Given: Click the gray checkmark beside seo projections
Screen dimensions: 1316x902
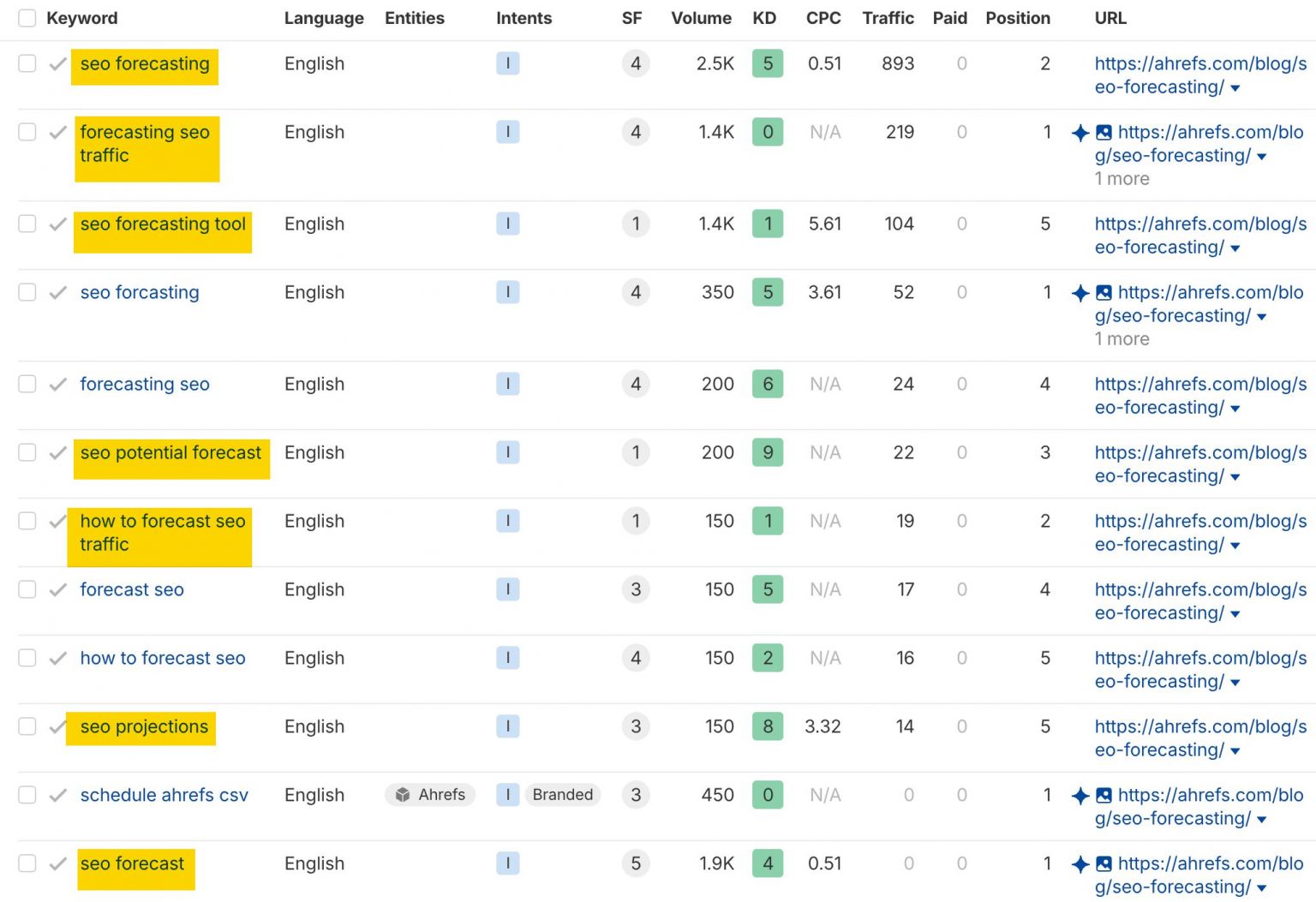Looking at the screenshot, I should click(57, 726).
